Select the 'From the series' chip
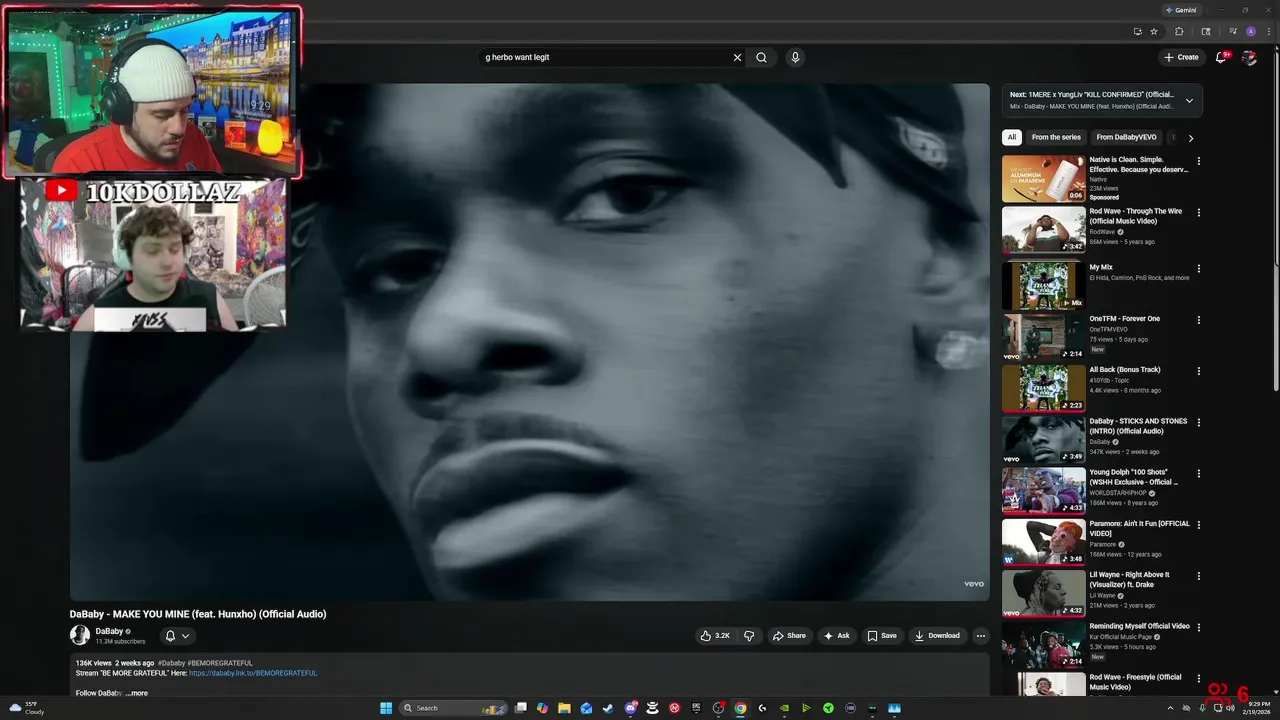The image size is (1280, 720). (1056, 138)
